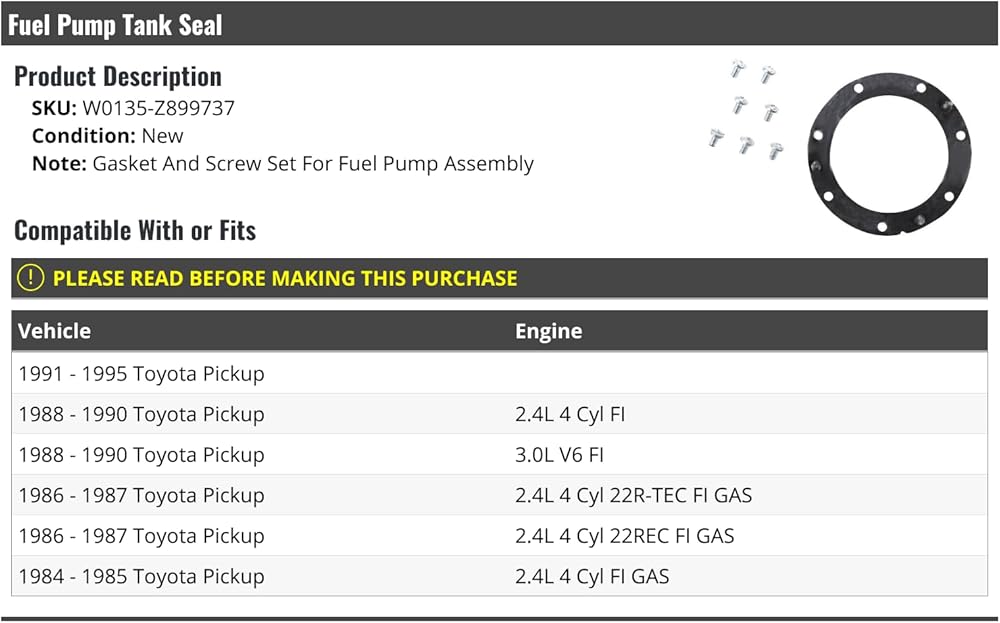Click the Vehicle column header
The height and width of the screenshot is (623, 1000).
point(55,331)
